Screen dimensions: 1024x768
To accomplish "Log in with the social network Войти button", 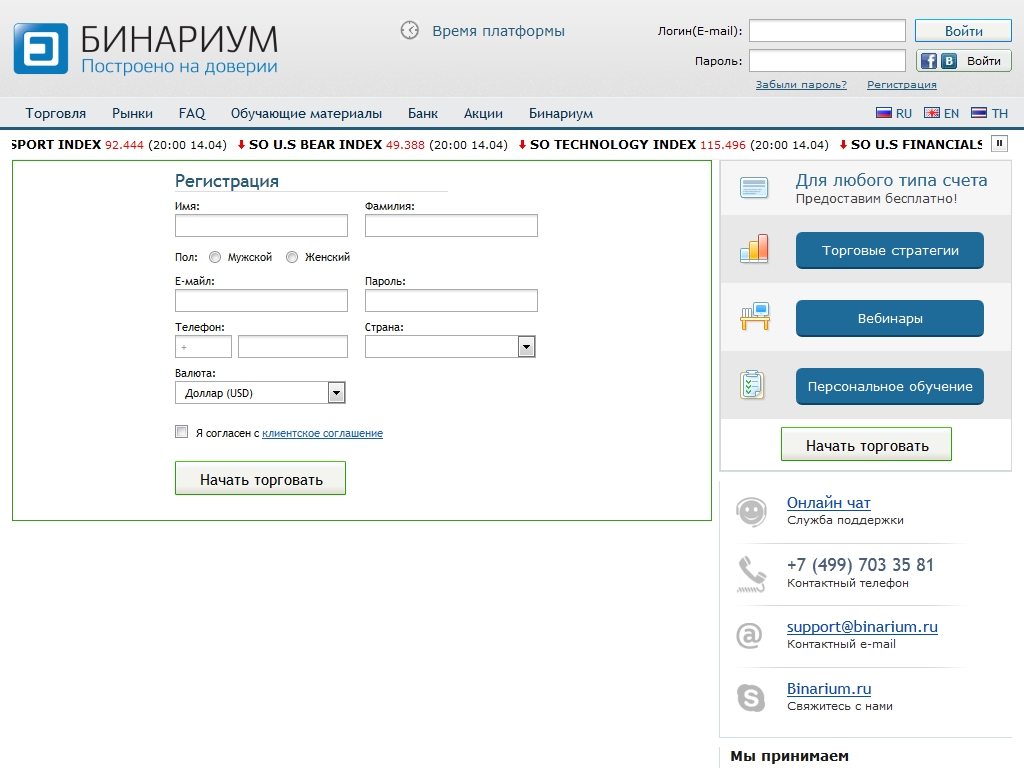I will [964, 61].
